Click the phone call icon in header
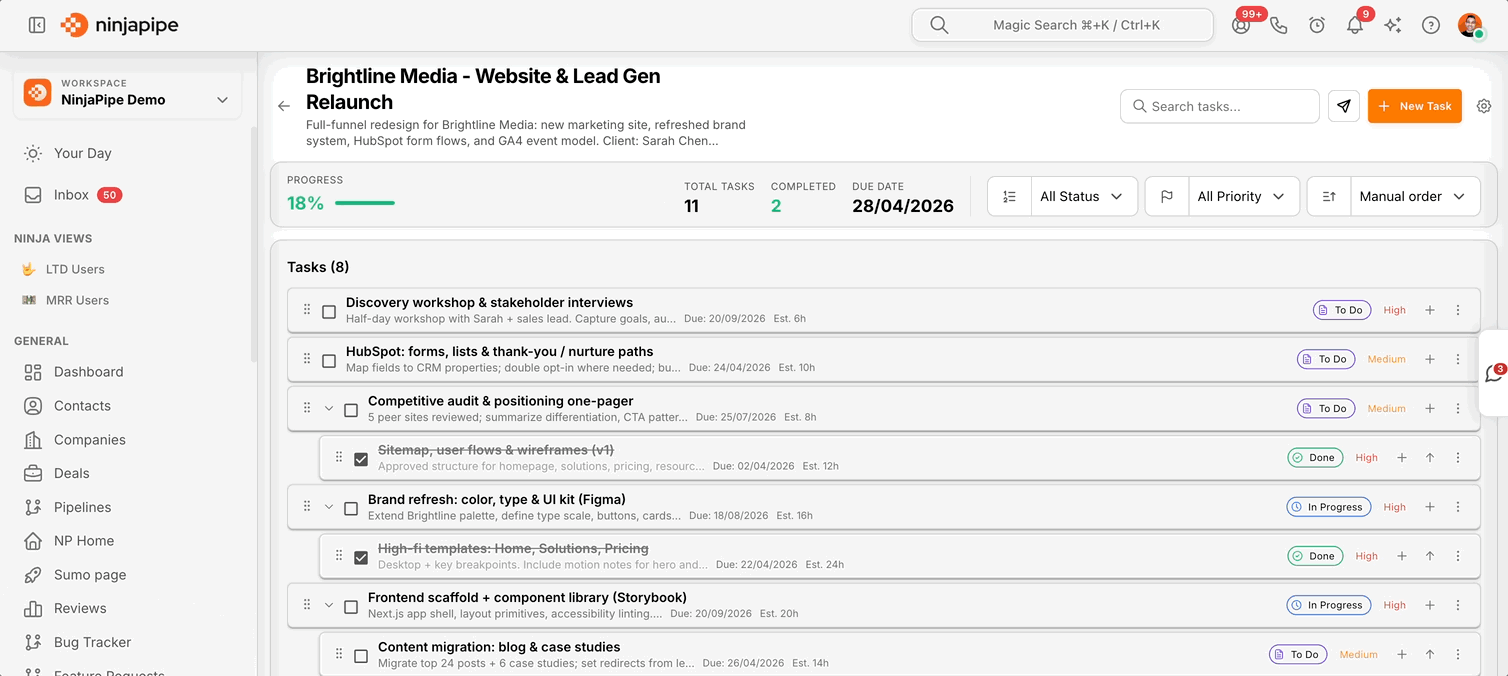 click(x=1278, y=26)
